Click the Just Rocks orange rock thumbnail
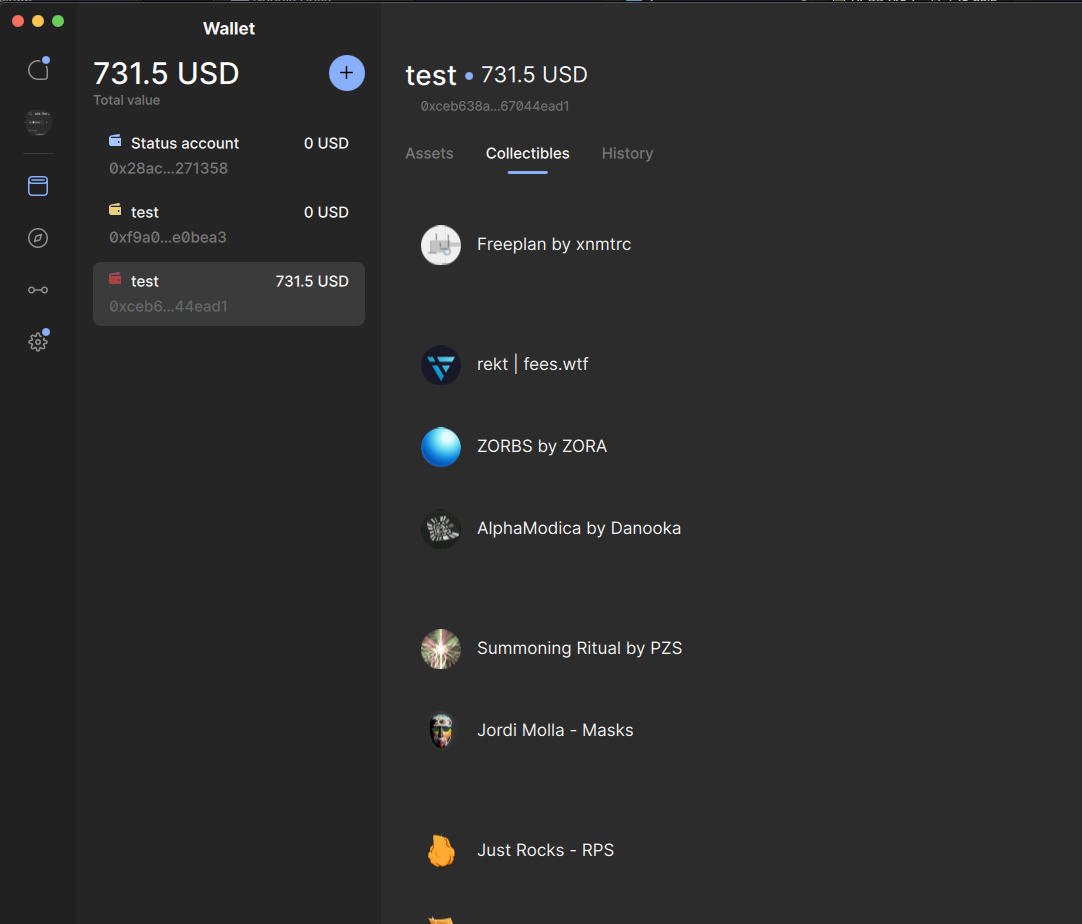 tap(441, 851)
